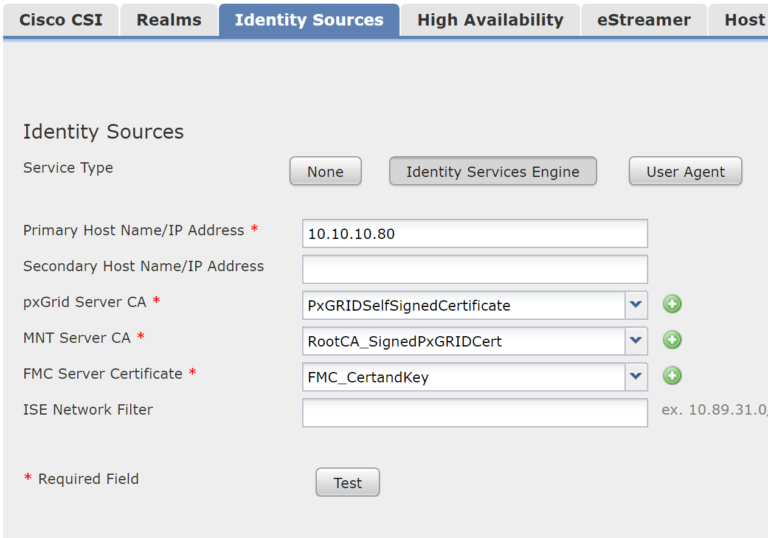768x538 pixels.
Task: Focus Secondary Host Name/IP Address field
Action: [475, 269]
